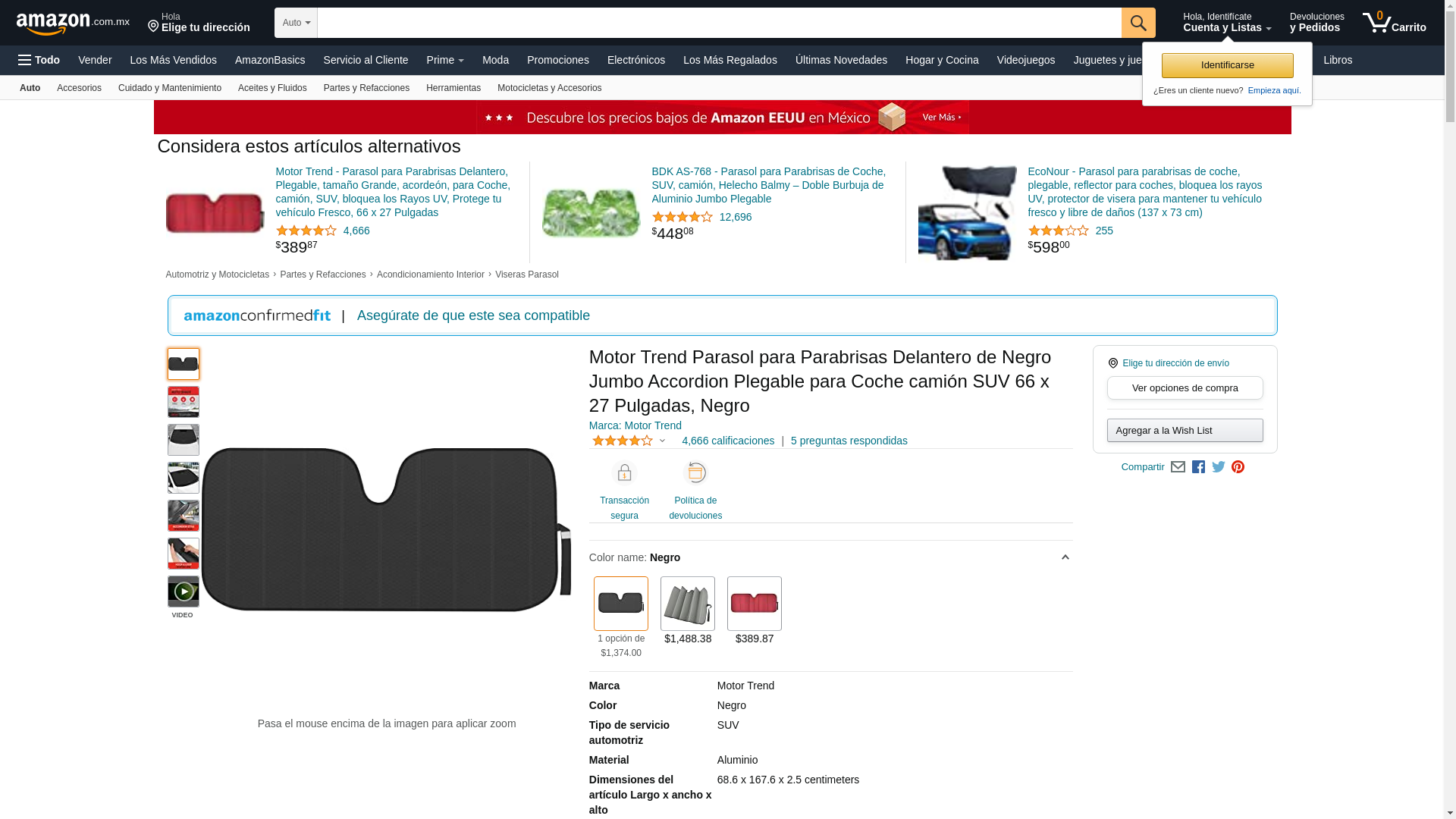Click the magnifying glass search button
The width and height of the screenshot is (1456, 819).
point(1137,23)
